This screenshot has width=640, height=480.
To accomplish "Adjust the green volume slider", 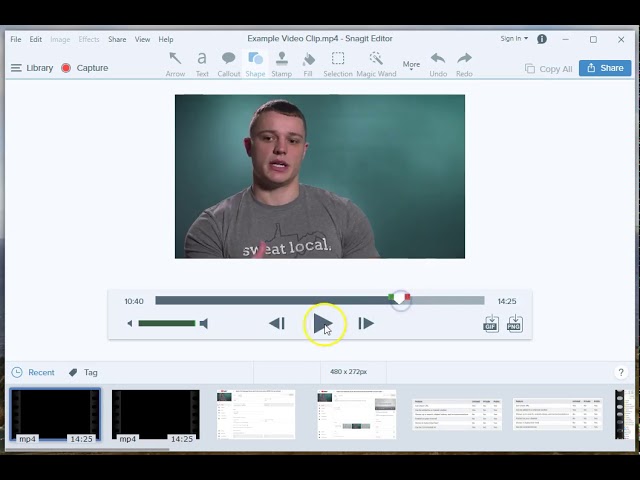I will tap(167, 324).
